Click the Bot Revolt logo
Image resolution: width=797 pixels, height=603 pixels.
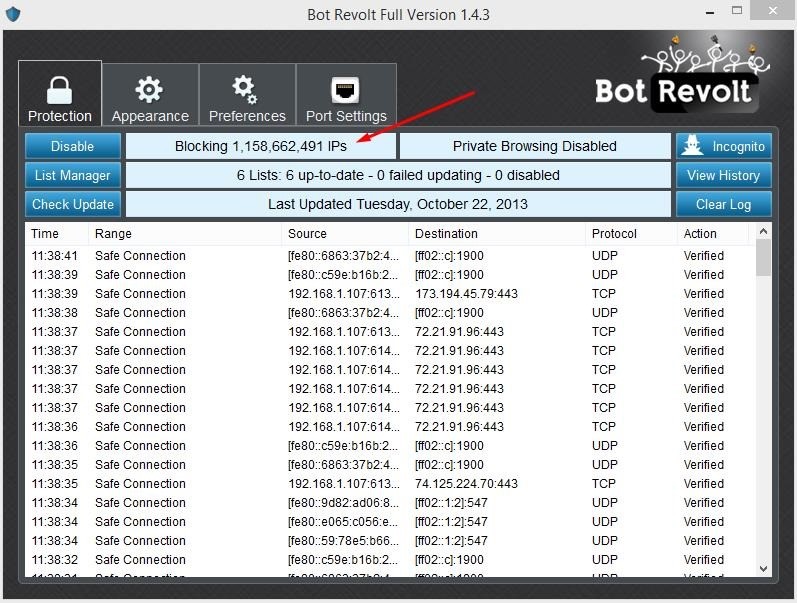click(x=681, y=76)
